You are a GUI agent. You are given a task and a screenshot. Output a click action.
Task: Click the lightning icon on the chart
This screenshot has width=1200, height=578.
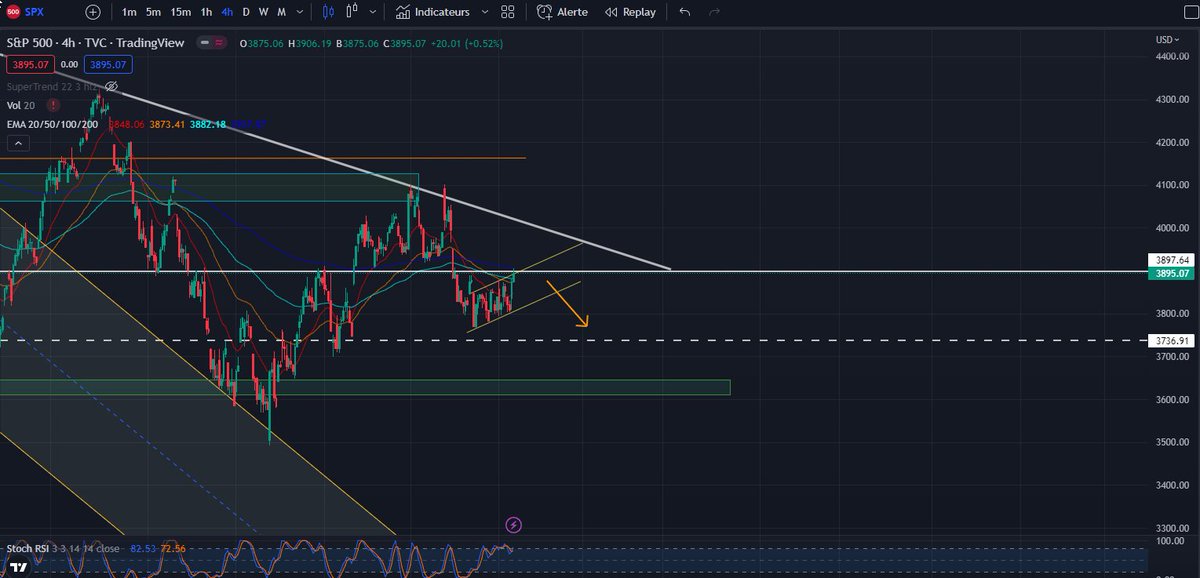pos(513,524)
